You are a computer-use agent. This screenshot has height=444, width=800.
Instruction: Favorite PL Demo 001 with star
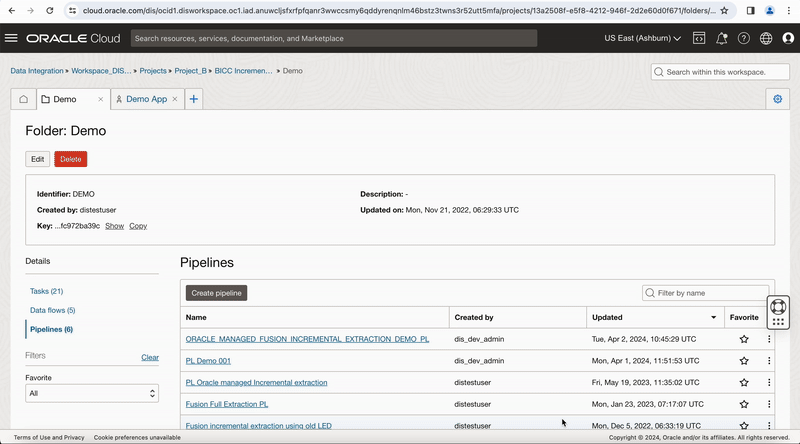click(744, 361)
